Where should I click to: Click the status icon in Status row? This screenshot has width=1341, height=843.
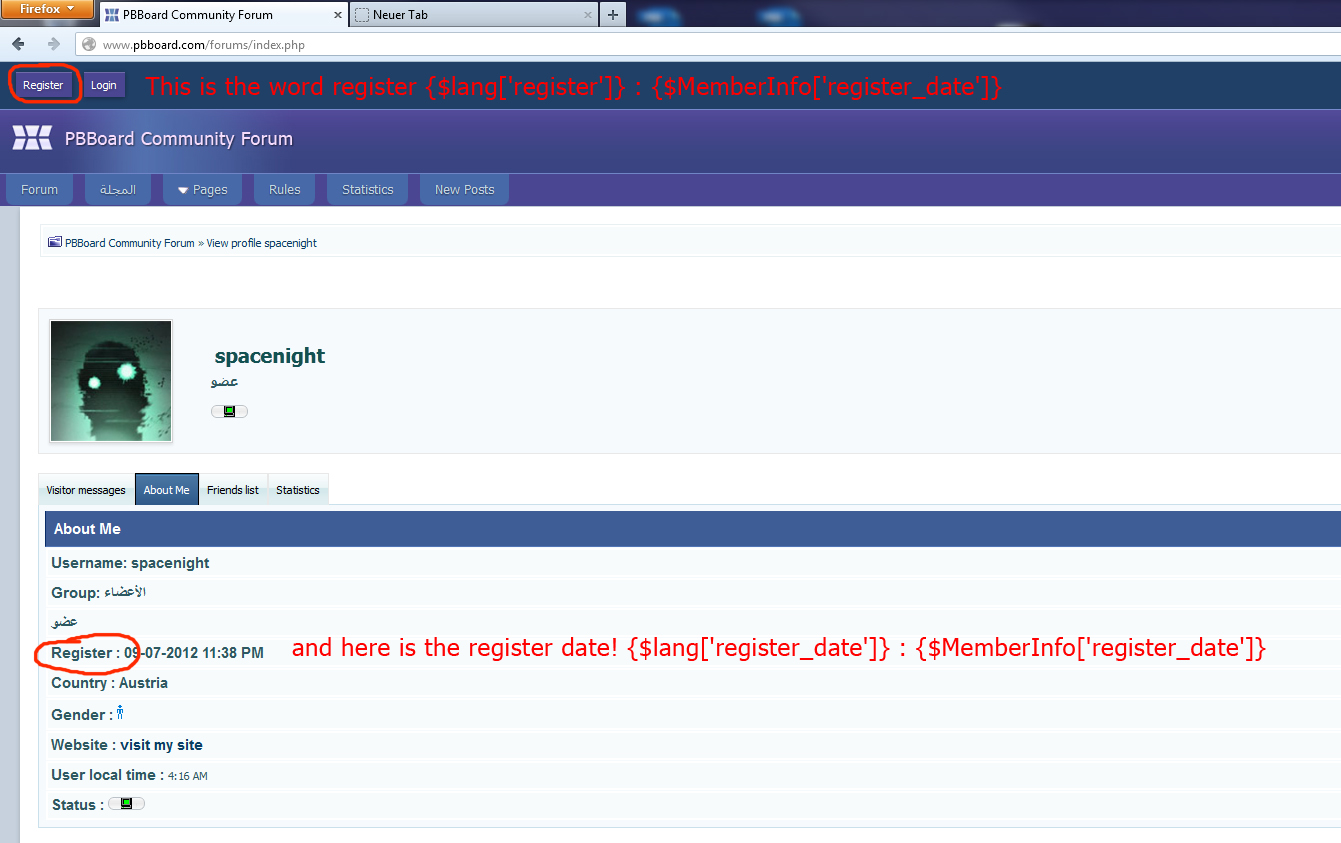tap(126, 803)
